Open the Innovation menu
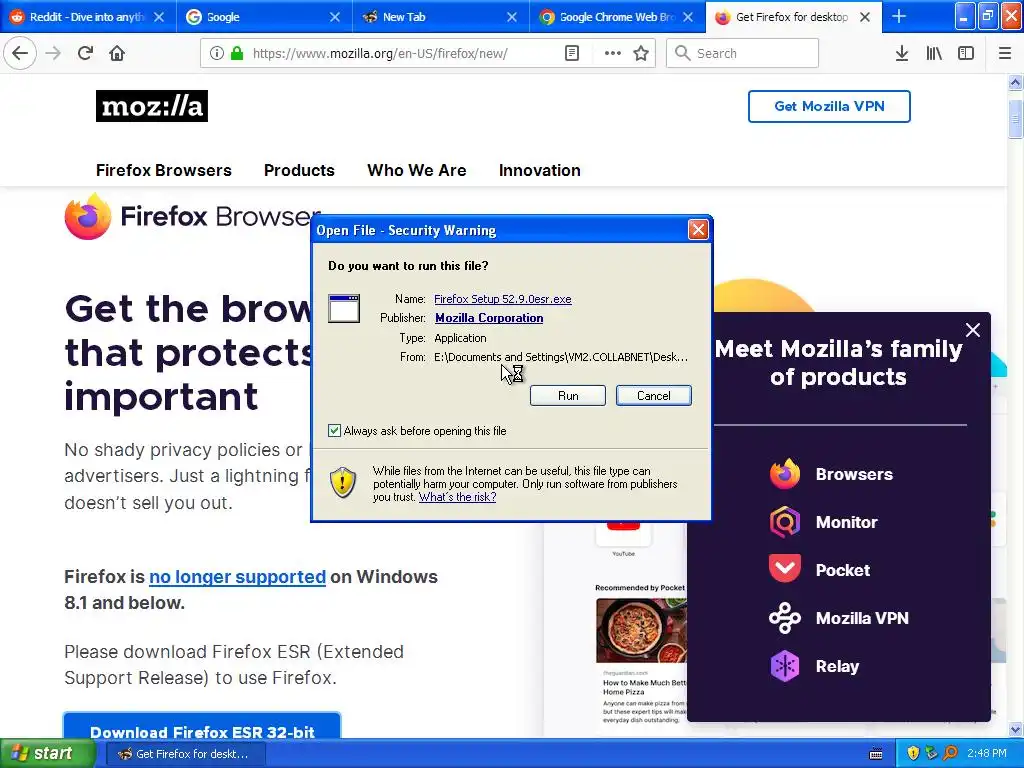 tap(539, 170)
